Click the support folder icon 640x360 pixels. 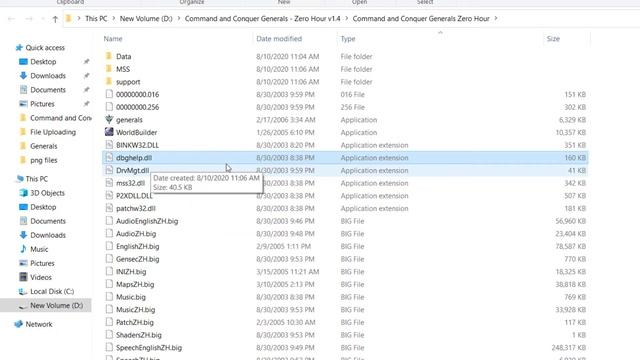(x=109, y=81)
